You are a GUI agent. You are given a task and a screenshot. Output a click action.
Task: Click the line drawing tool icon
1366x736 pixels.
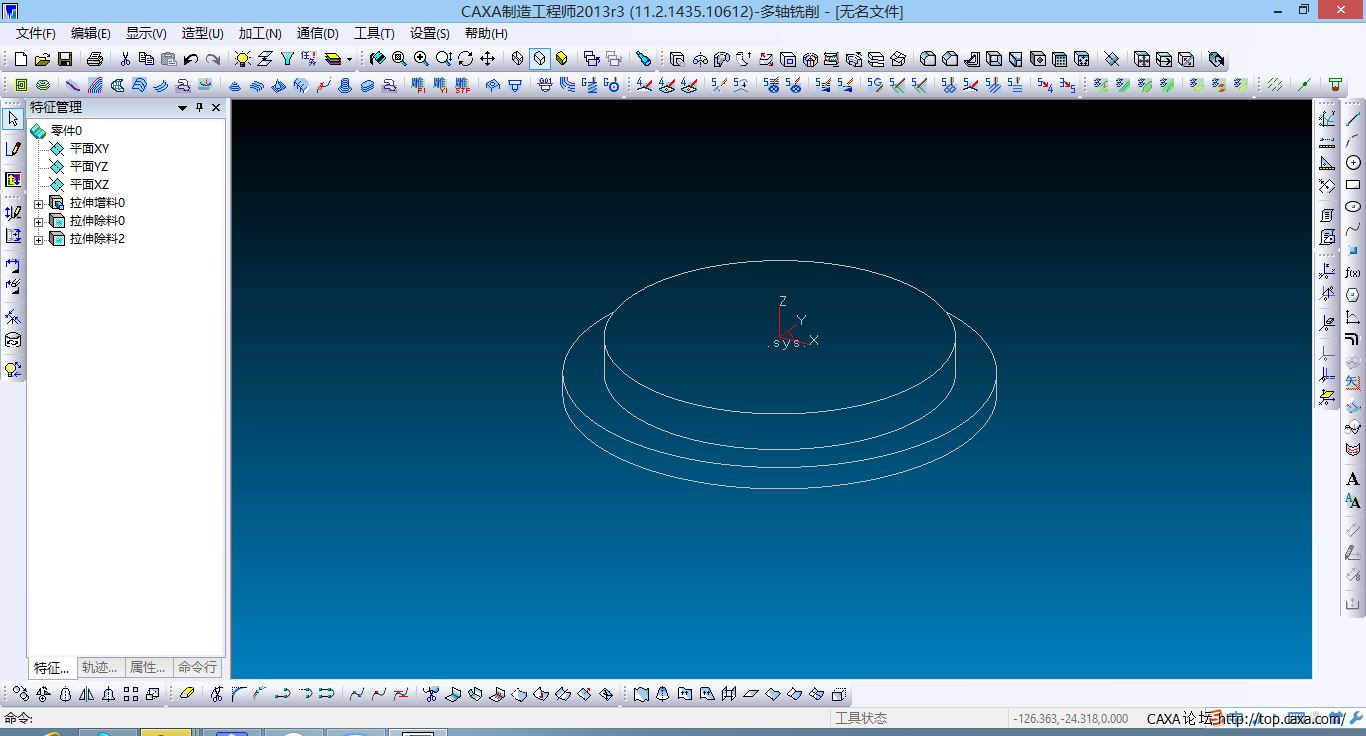point(1353,119)
